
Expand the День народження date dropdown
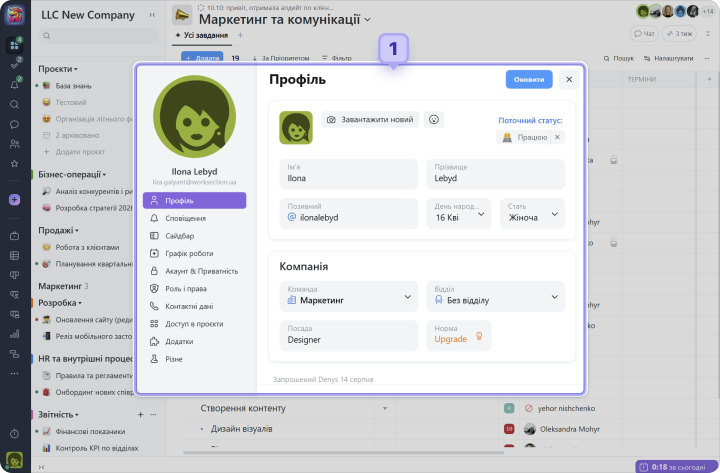[461, 213]
